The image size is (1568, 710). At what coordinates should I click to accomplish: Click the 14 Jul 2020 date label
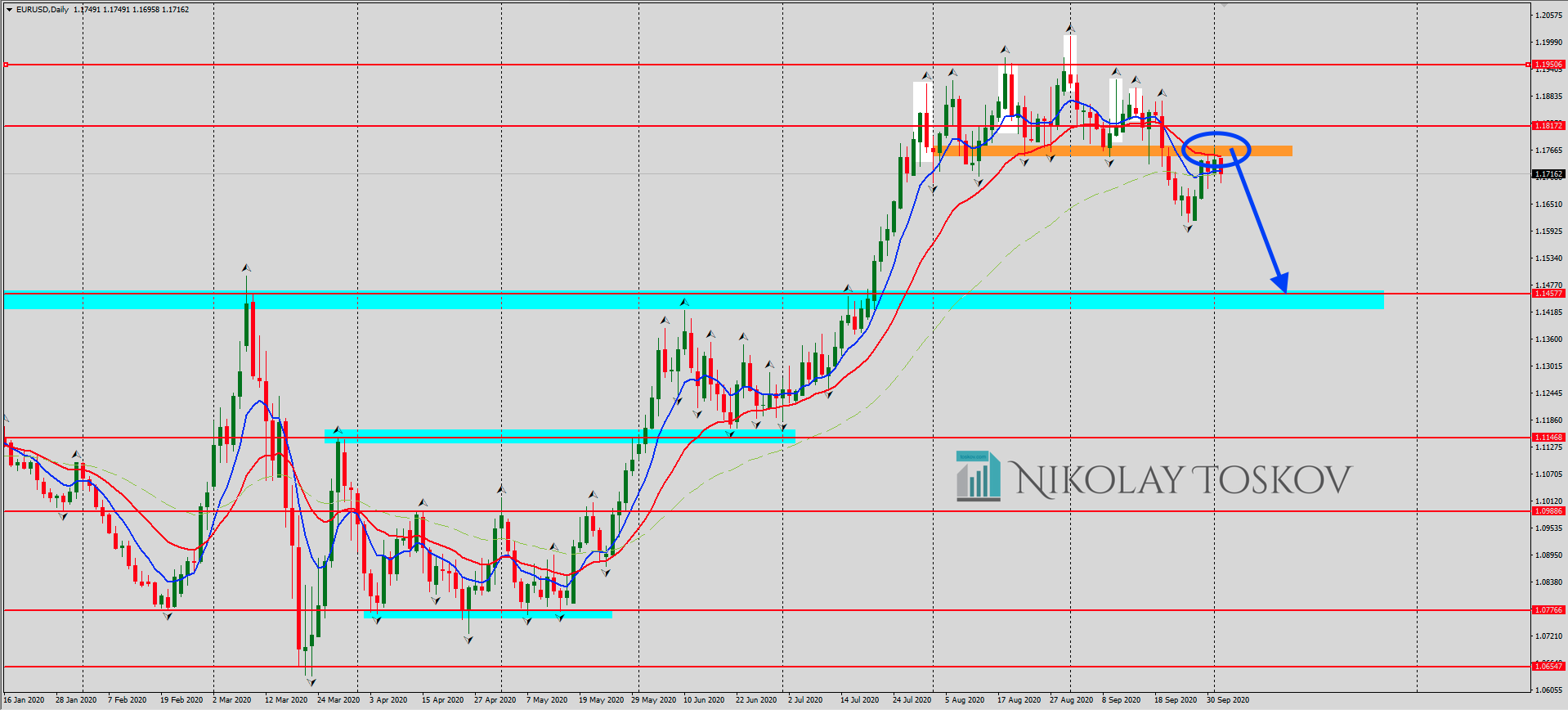(859, 700)
